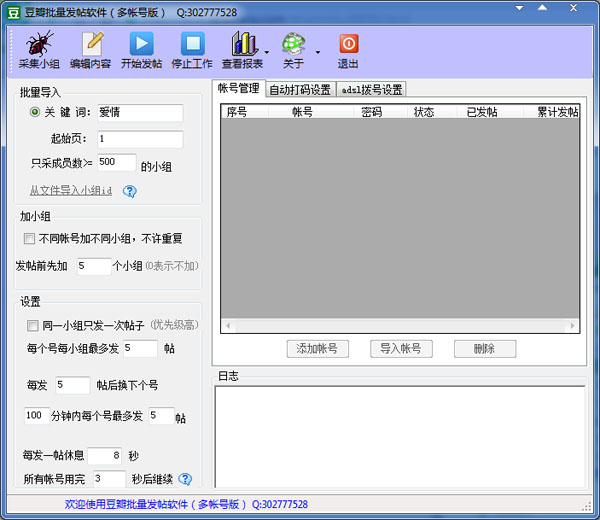Click the keyword field containing 爱情

pyautogui.click(x=140, y=112)
